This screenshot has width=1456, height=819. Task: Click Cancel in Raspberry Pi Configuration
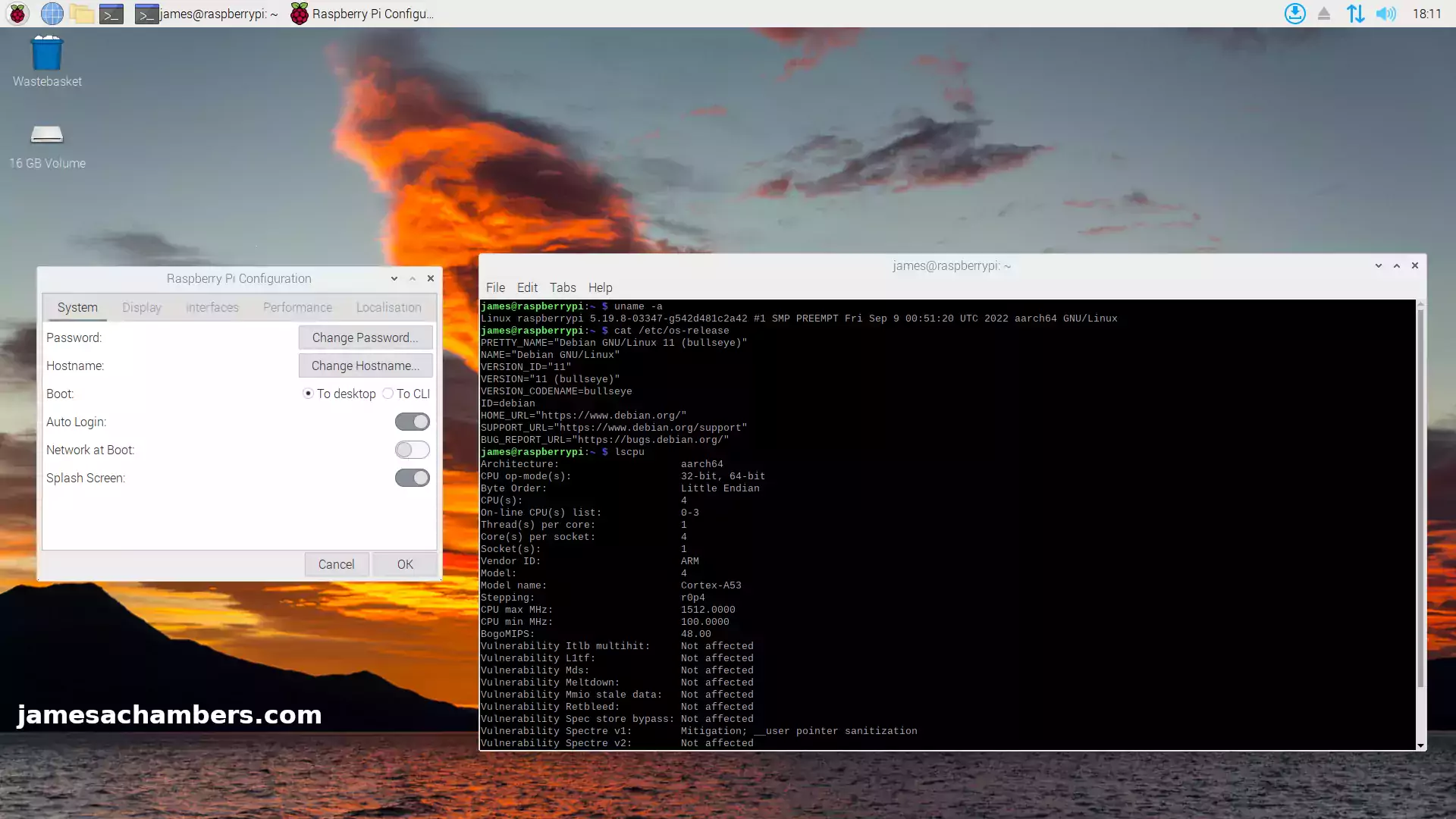(x=337, y=564)
